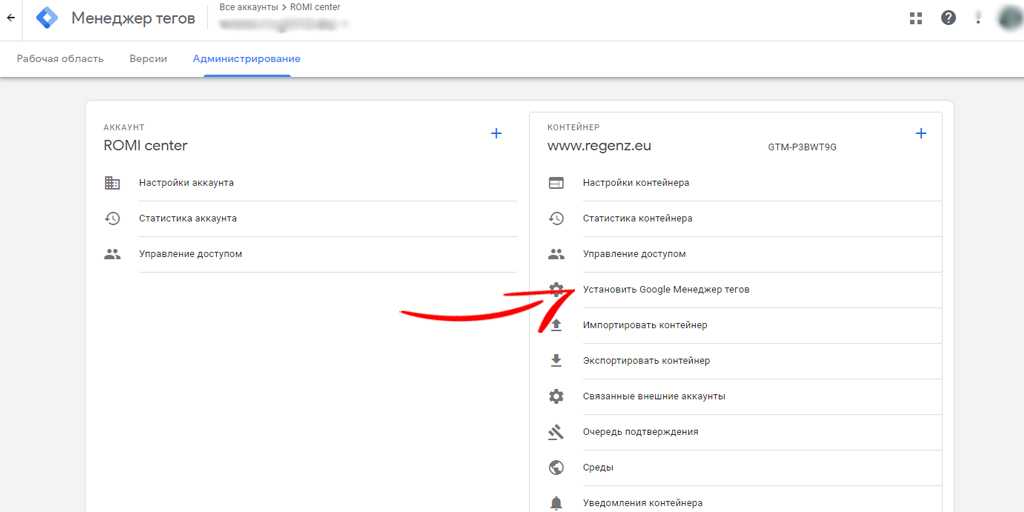Open Статистика аккаунта
The width and height of the screenshot is (1024, 512).
pos(187,218)
